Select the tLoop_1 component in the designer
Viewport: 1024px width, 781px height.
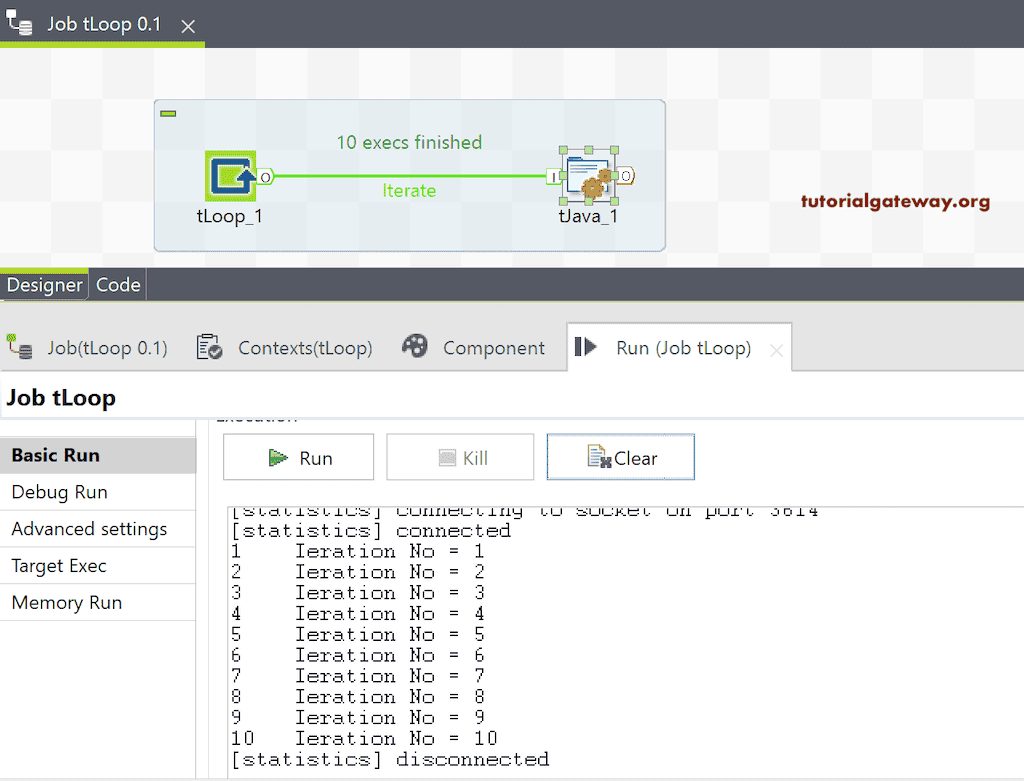click(231, 176)
